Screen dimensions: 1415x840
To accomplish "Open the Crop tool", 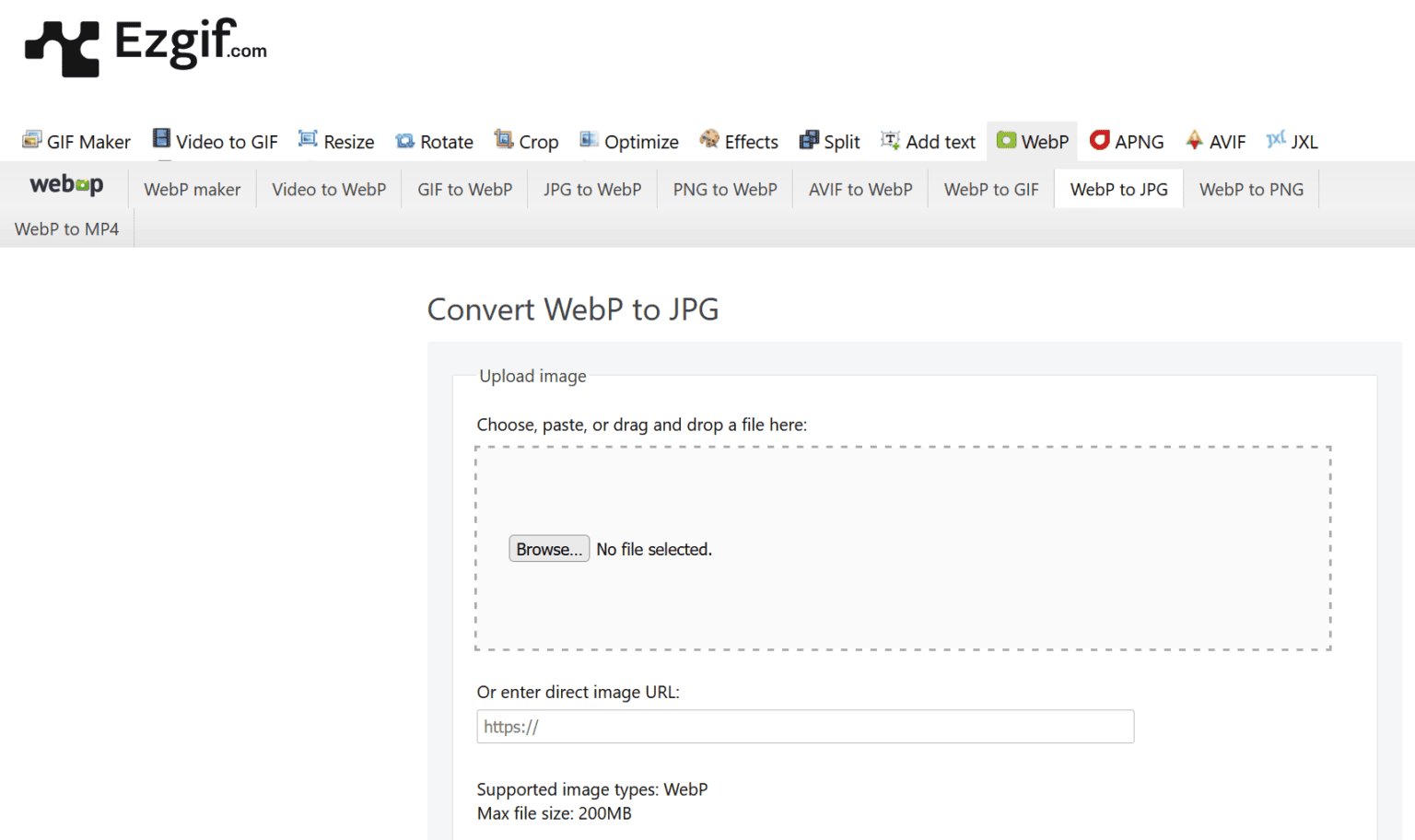I will pos(526,141).
